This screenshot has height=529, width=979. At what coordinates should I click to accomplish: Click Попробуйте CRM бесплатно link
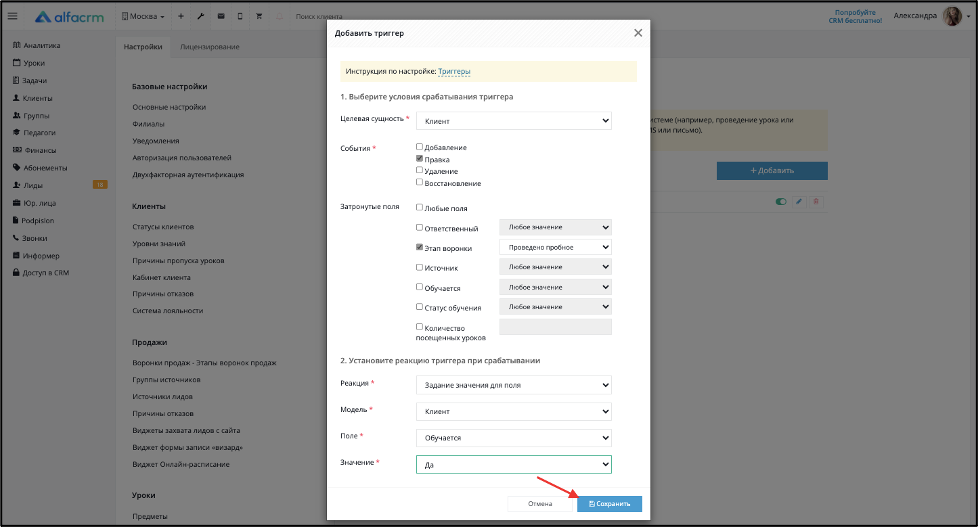tap(855, 16)
